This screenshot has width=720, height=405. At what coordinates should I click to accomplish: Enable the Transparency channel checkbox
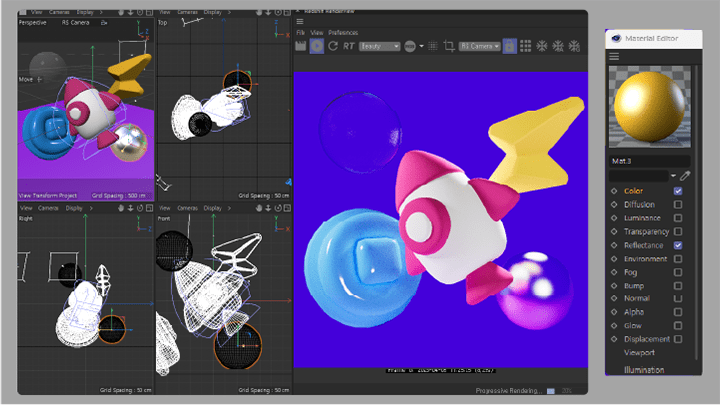click(678, 231)
